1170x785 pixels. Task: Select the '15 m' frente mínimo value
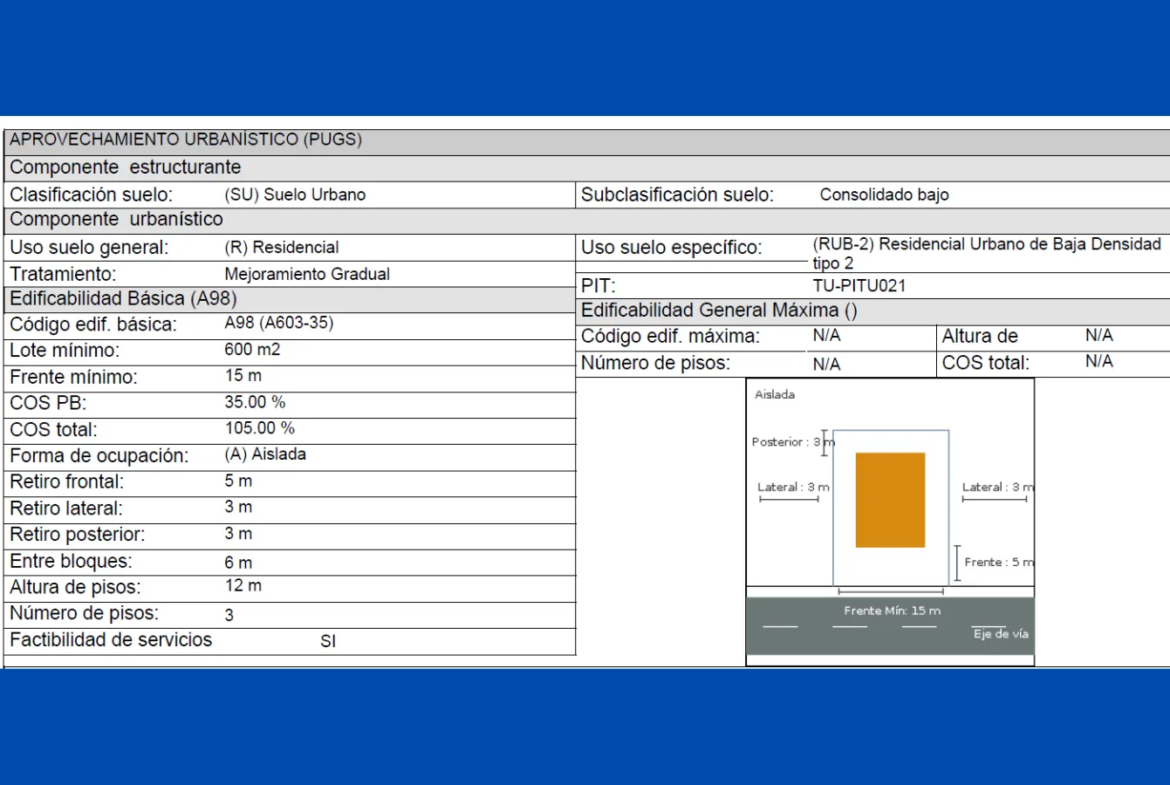(243, 375)
